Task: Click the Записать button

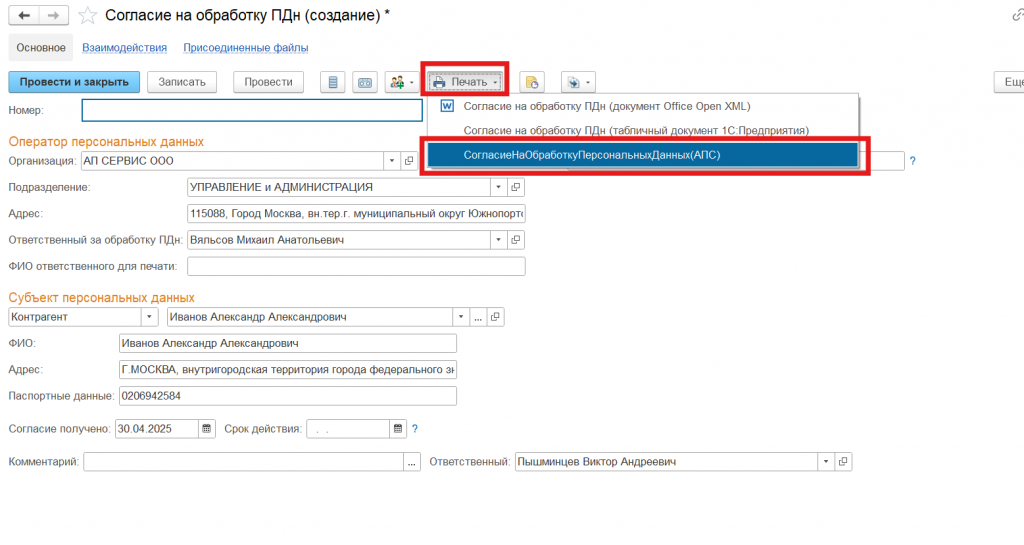Action: pyautogui.click(x=181, y=82)
